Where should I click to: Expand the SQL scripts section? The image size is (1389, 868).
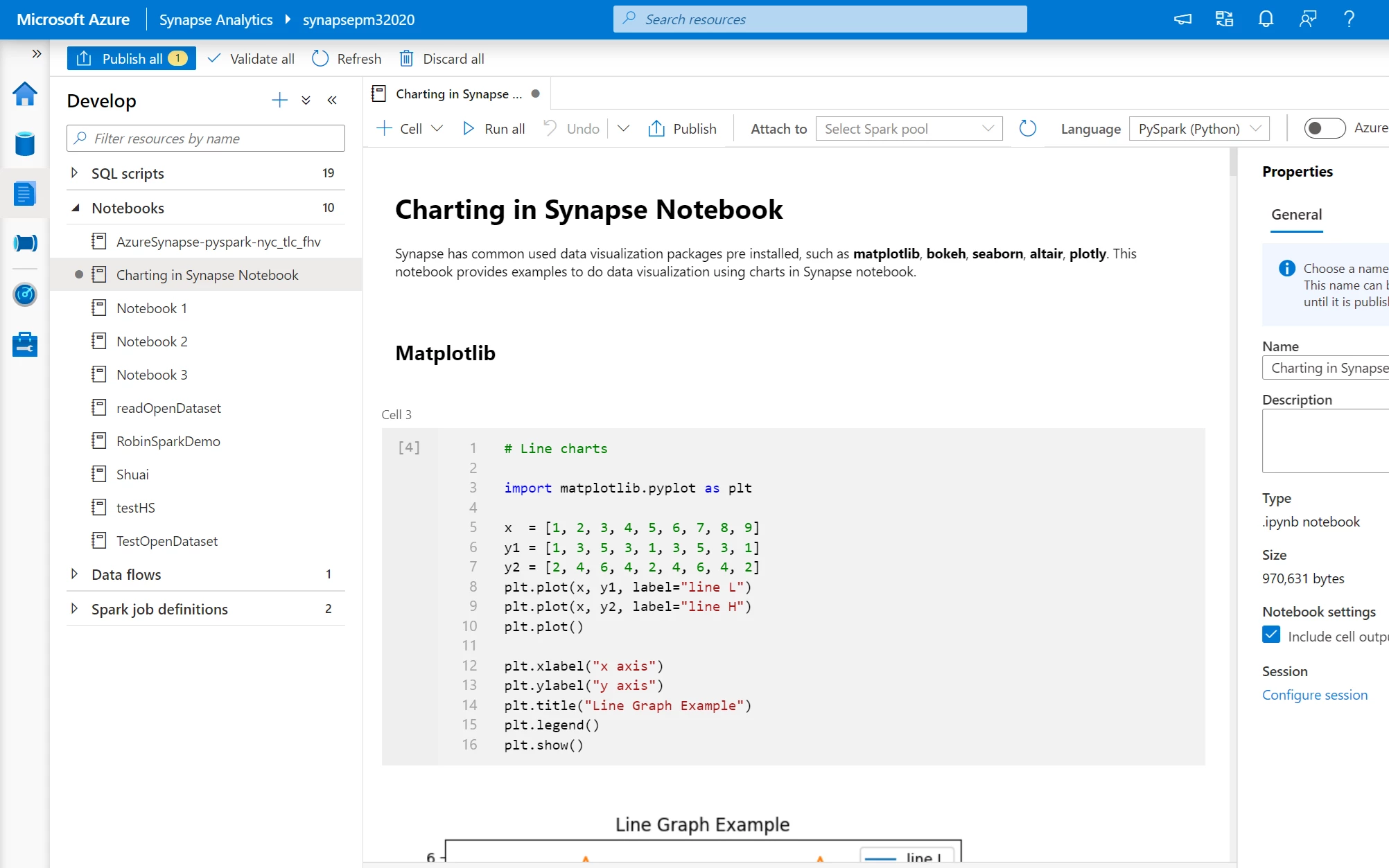click(x=75, y=173)
